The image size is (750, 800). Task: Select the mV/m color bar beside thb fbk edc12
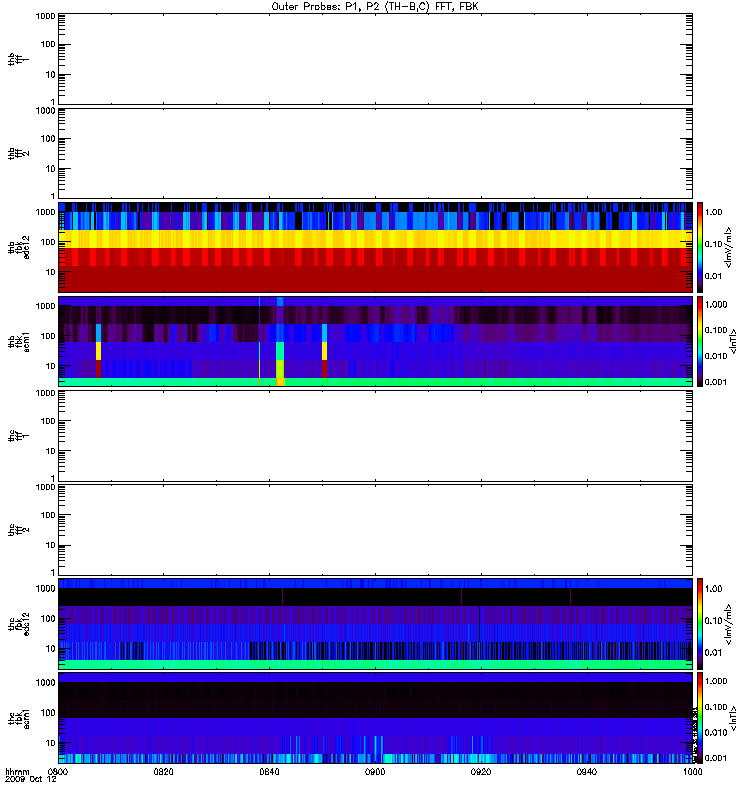(700, 247)
